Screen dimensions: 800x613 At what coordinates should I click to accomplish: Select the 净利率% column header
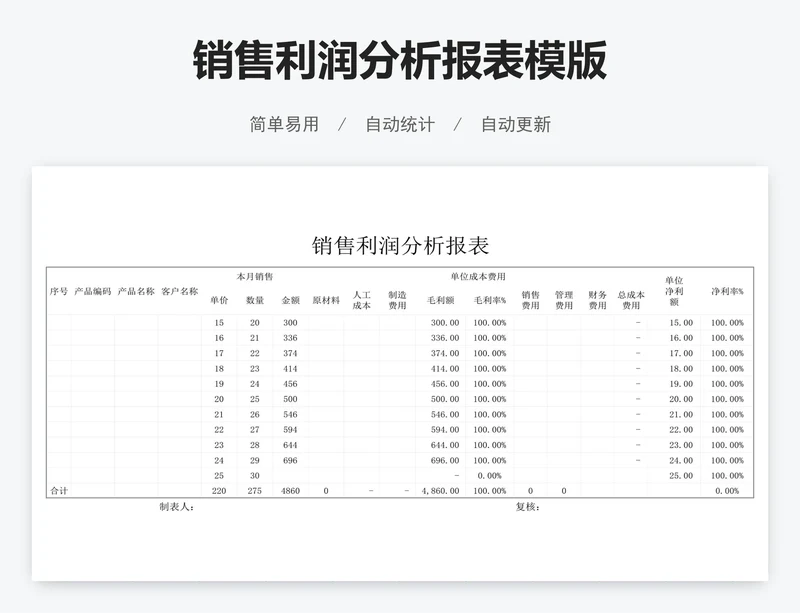(728, 291)
